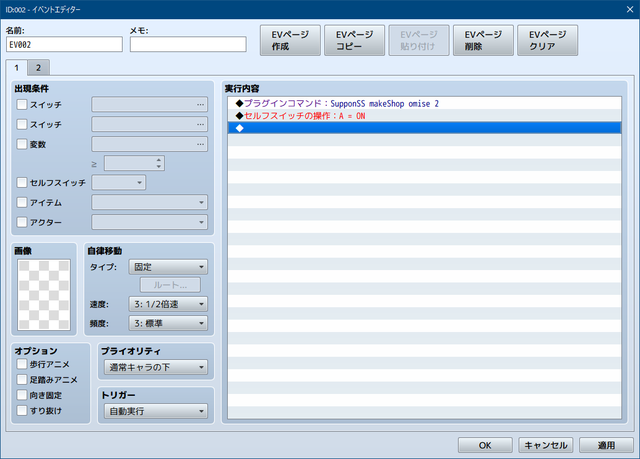Close the イベントエディター window
Screen dimensions: 640x459
[x=630, y=9]
